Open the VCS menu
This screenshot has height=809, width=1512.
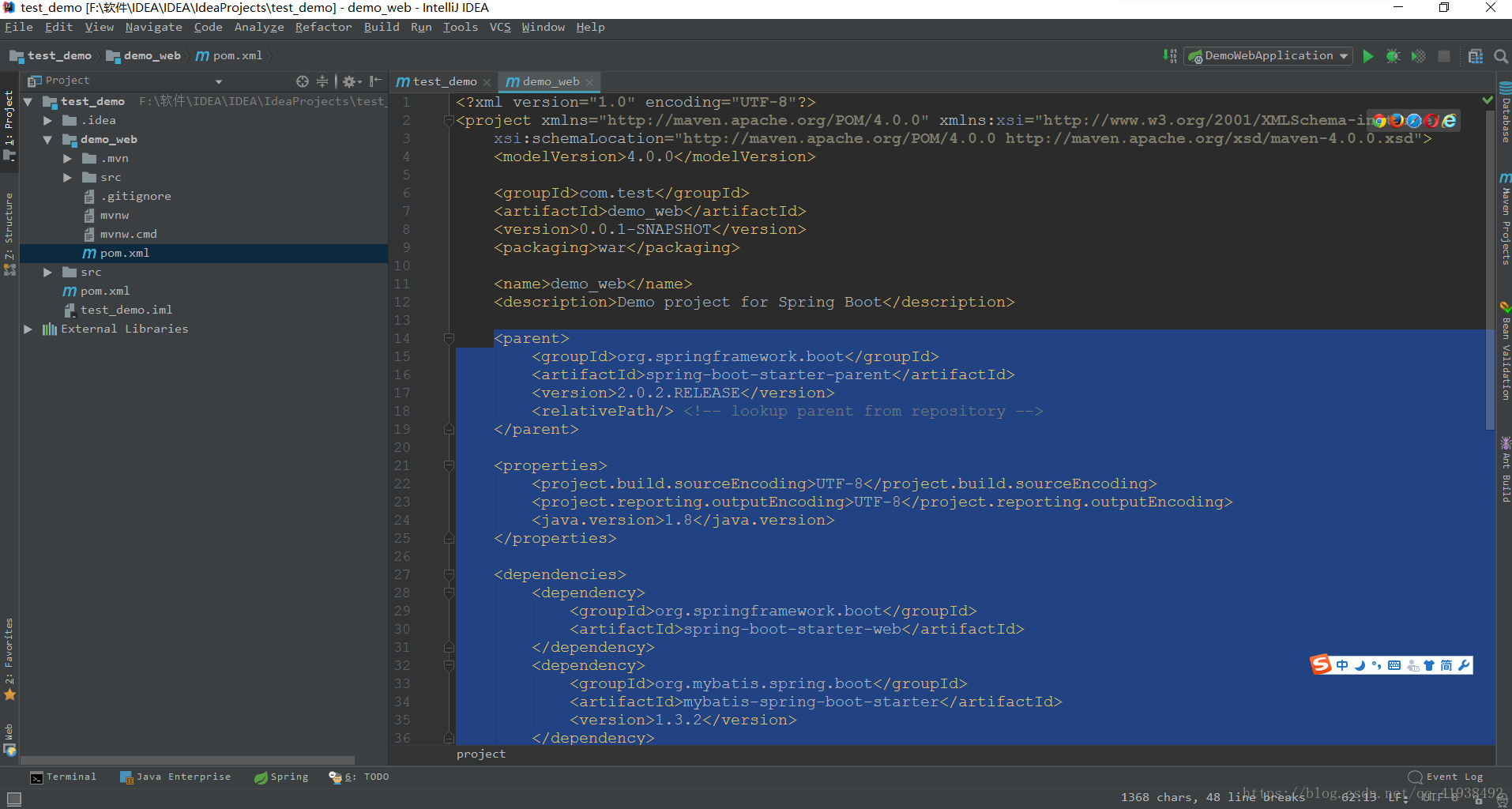500,27
